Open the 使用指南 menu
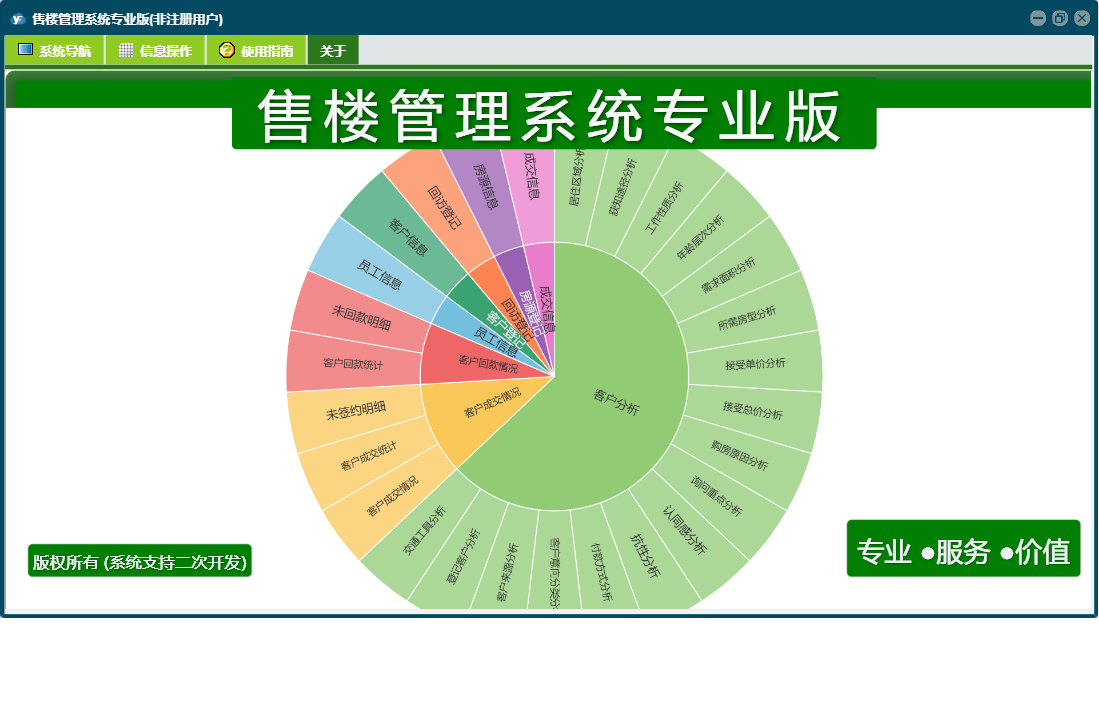Image resolution: width=1099 pixels, height=723 pixels. (256, 50)
